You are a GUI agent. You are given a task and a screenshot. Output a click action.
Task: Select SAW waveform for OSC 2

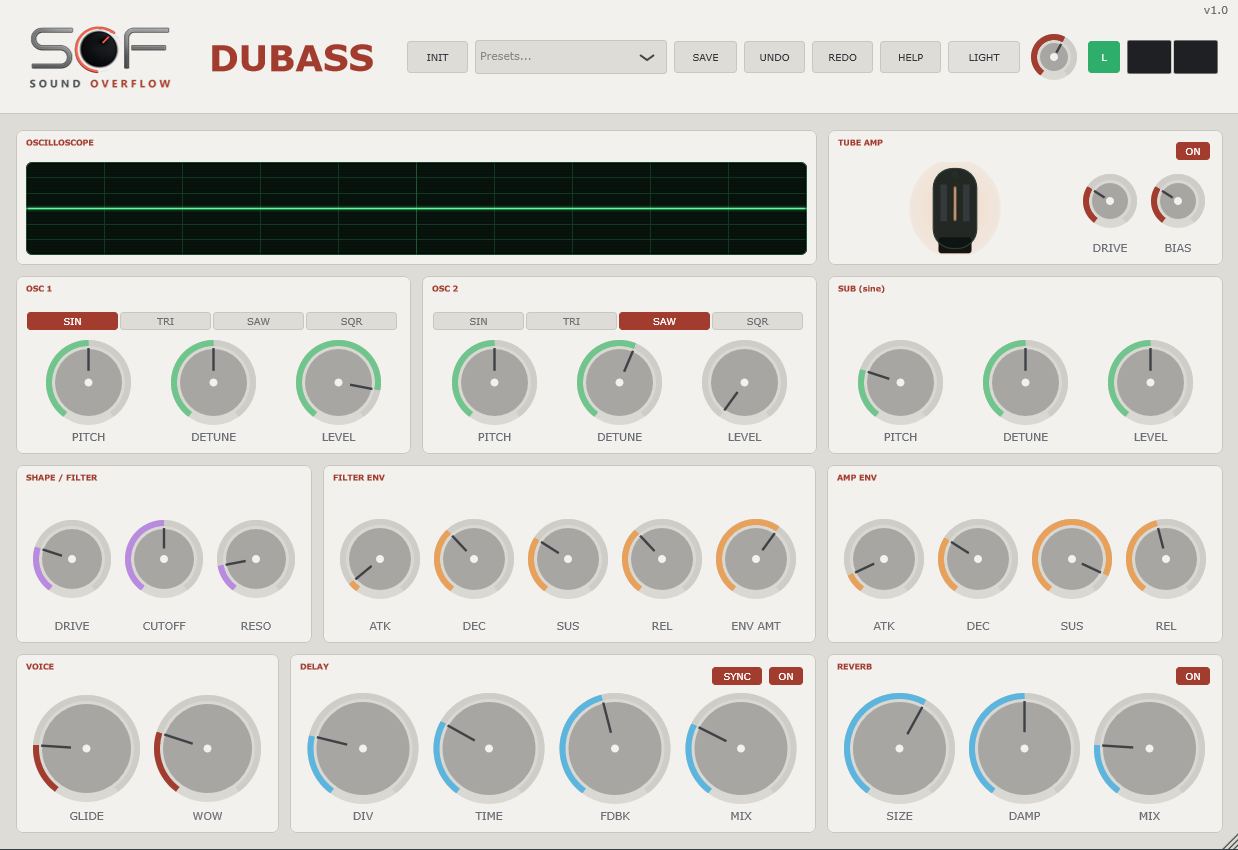(664, 321)
